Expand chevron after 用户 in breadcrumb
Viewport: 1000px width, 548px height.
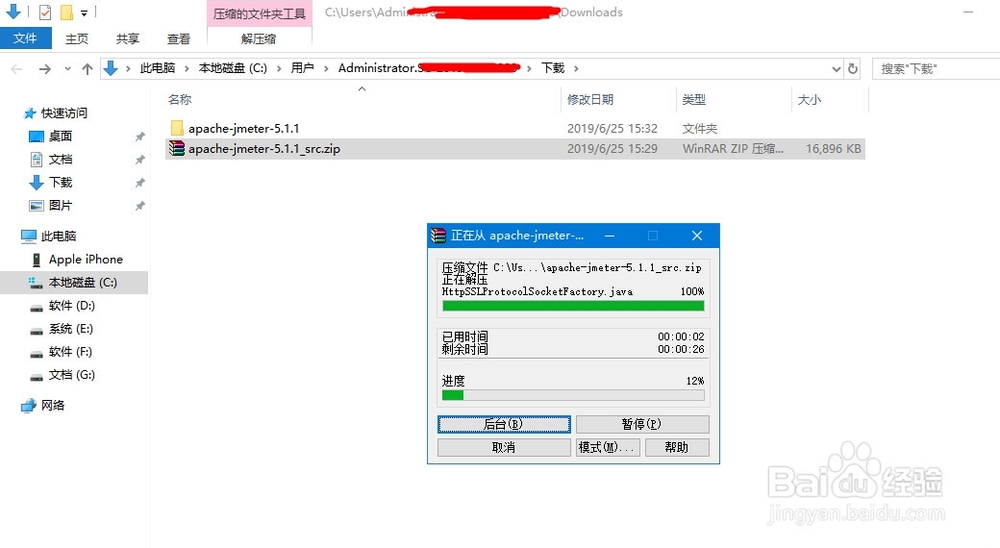click(x=326, y=68)
